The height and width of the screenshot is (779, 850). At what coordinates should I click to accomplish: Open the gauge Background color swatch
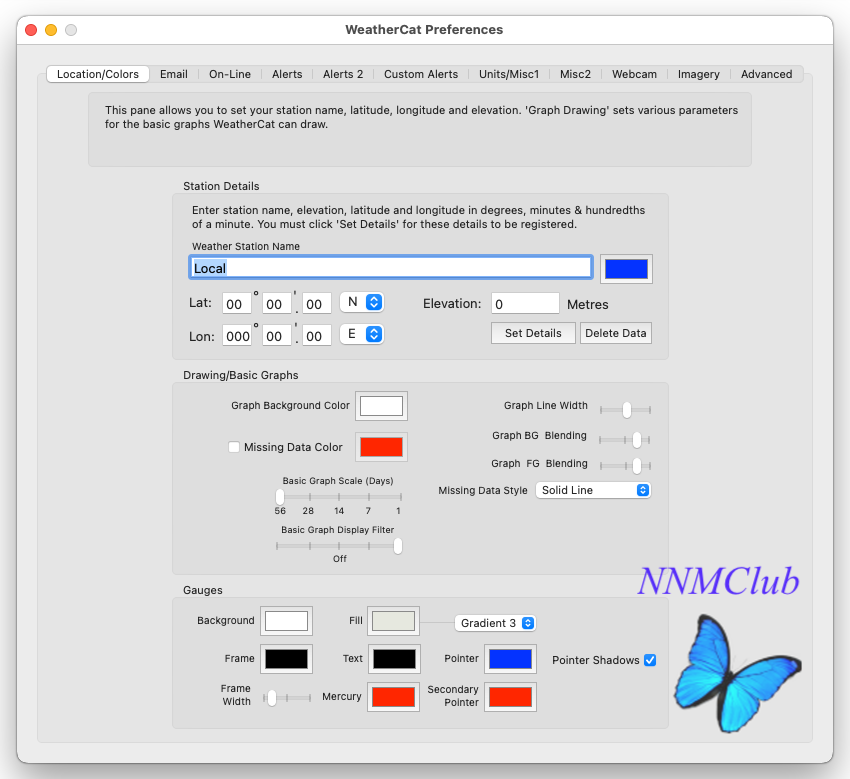tap(286, 621)
